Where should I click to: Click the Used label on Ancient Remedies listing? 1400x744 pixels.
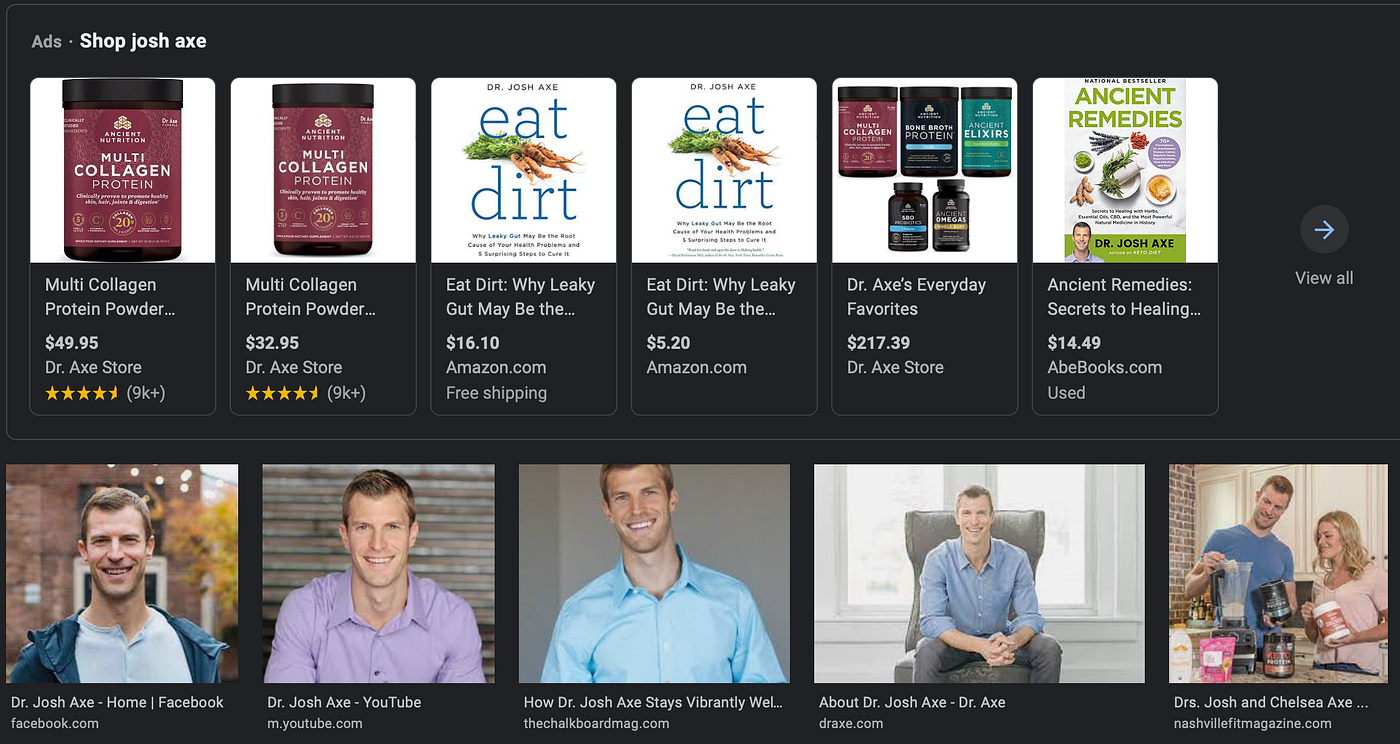tap(1066, 393)
